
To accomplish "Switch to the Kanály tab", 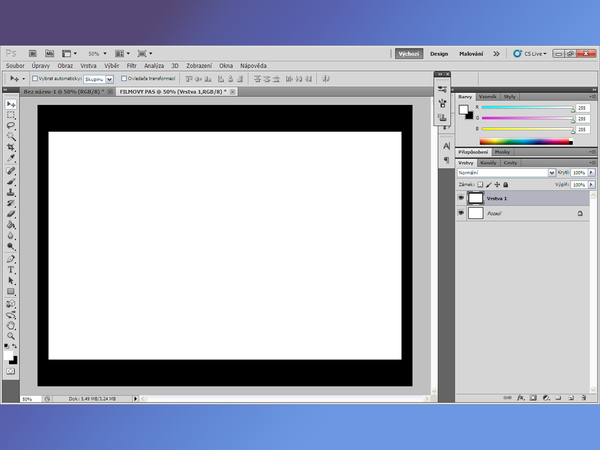I will (489, 162).
